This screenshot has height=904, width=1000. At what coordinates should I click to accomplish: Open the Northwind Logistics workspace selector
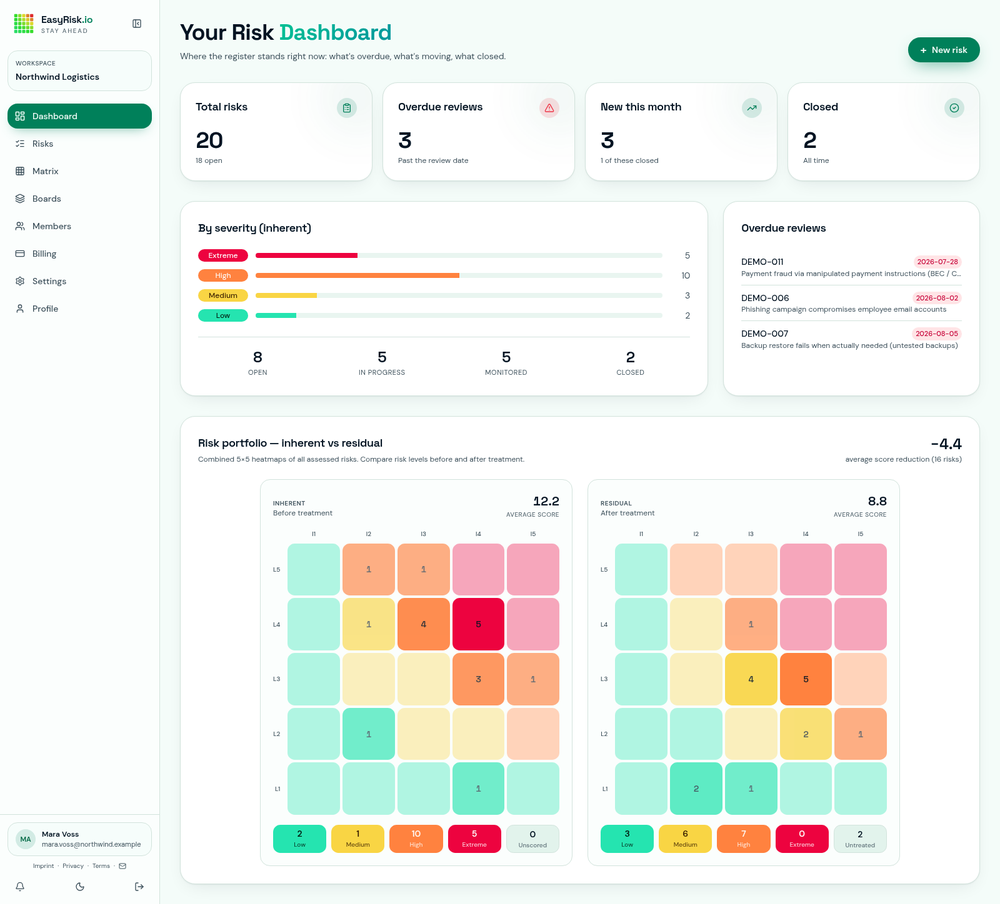(x=80, y=71)
